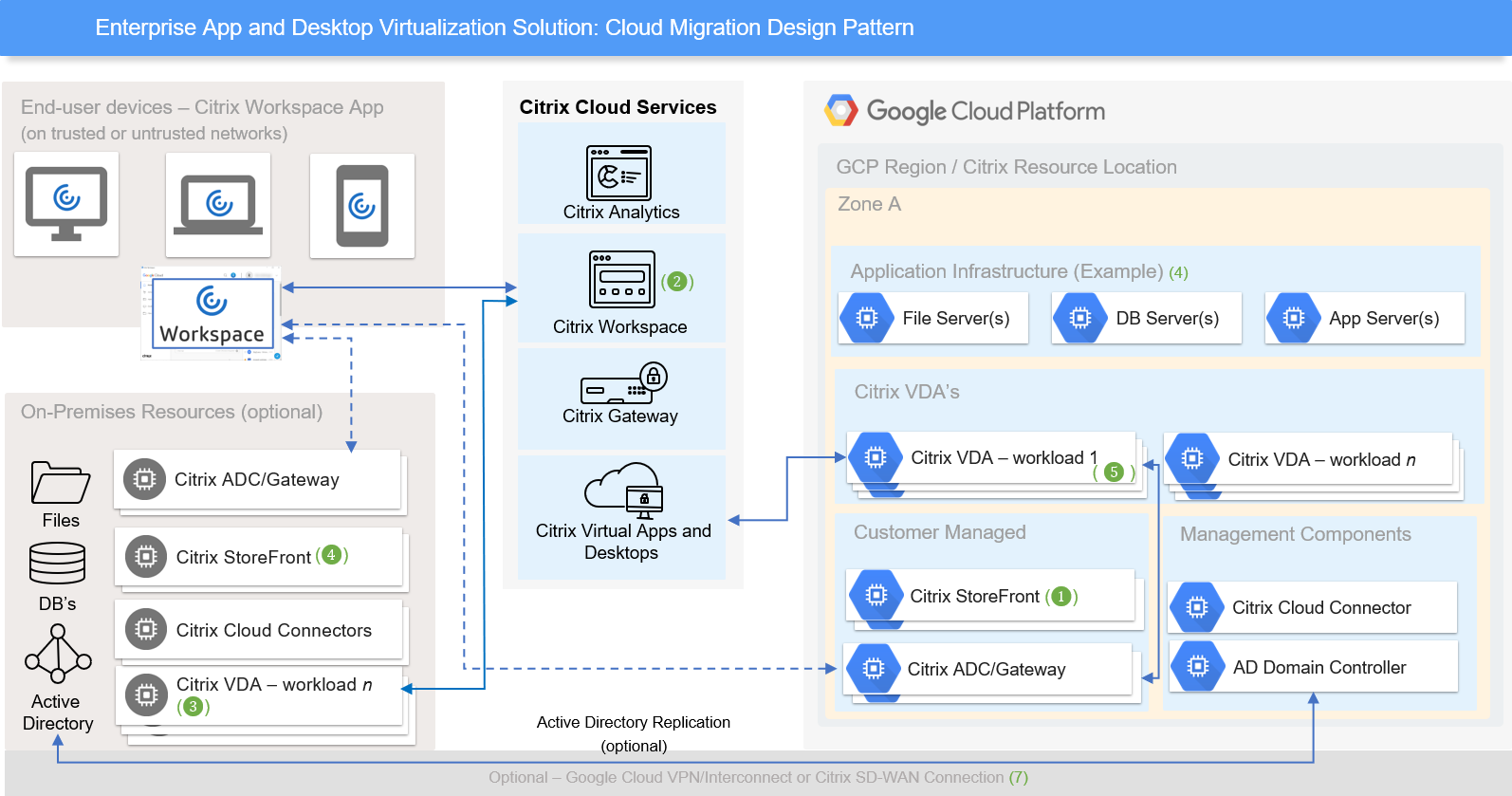Select the 'DB Server(s)' label
This screenshot has width=1512, height=796.
coord(1168,319)
